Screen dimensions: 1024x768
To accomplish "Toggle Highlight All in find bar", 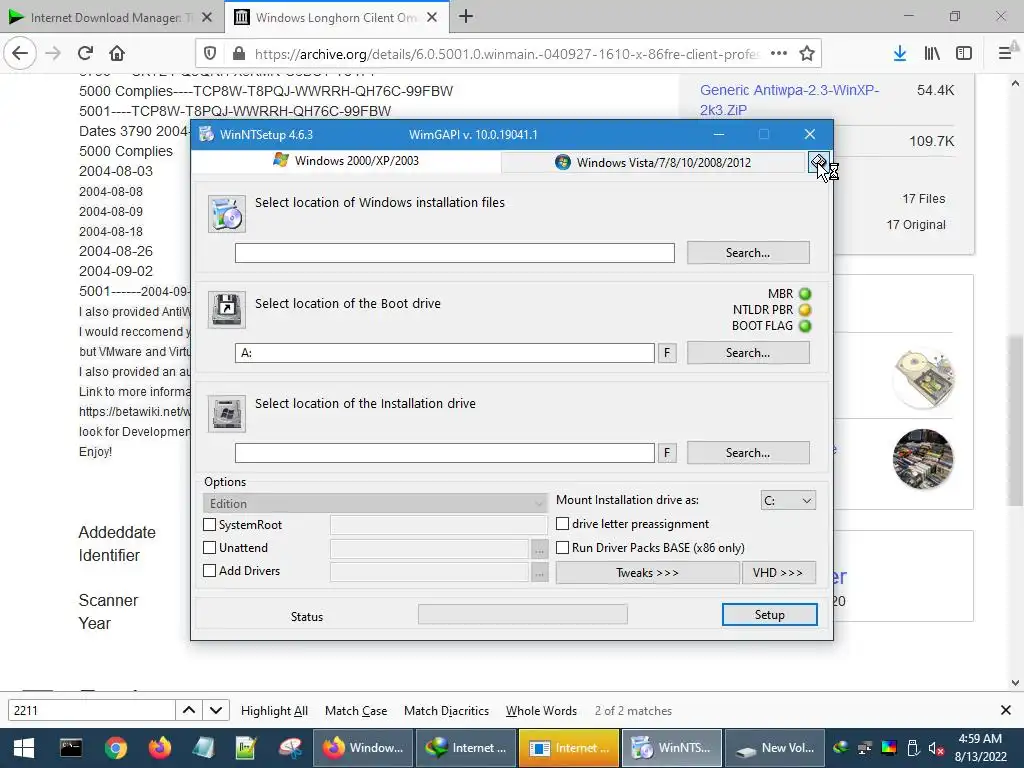I will [274, 711].
